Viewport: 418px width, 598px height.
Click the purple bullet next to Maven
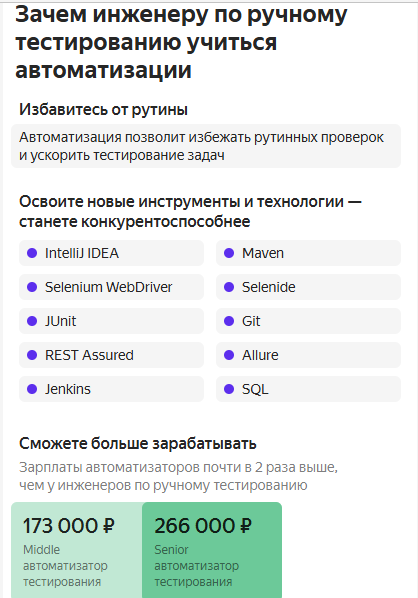click(229, 253)
